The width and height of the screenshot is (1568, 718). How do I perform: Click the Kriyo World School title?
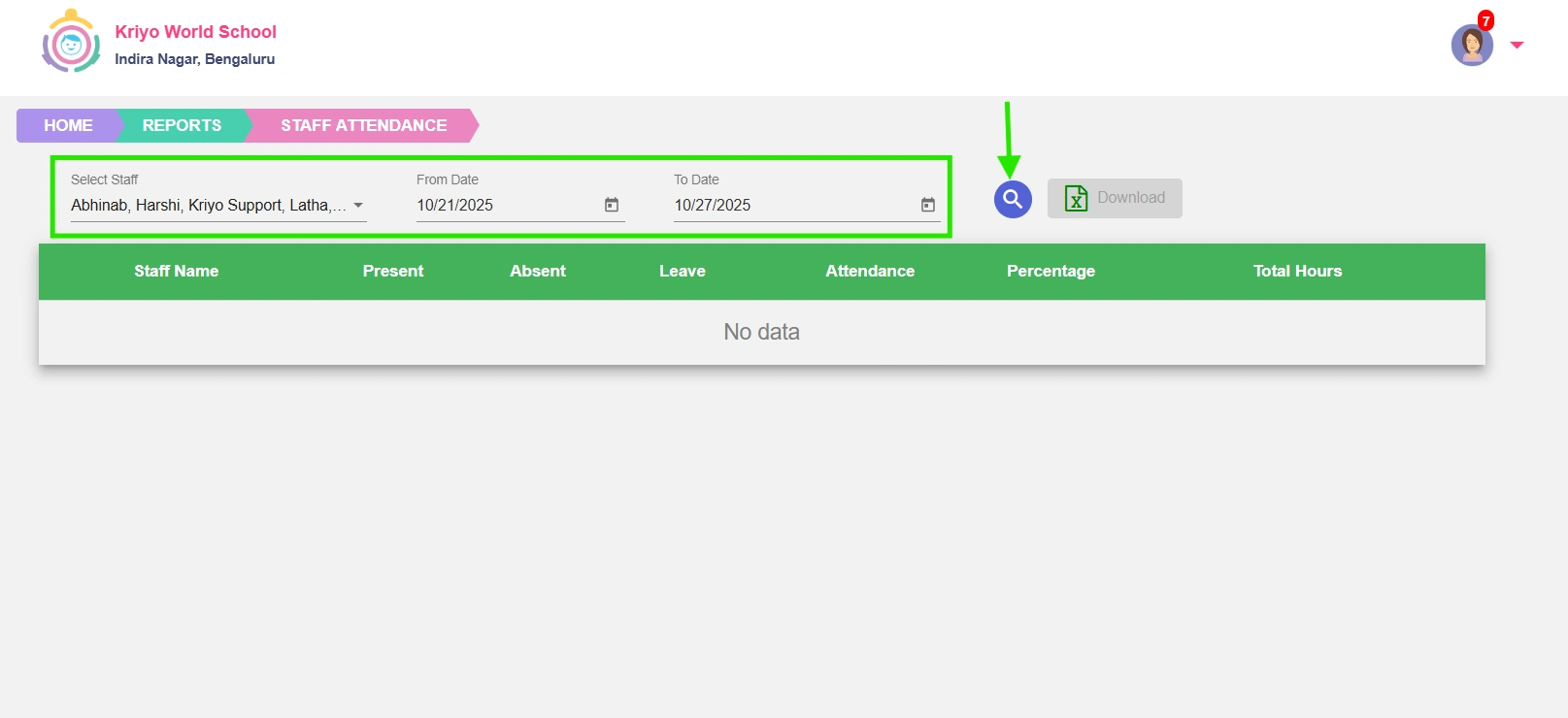196,32
